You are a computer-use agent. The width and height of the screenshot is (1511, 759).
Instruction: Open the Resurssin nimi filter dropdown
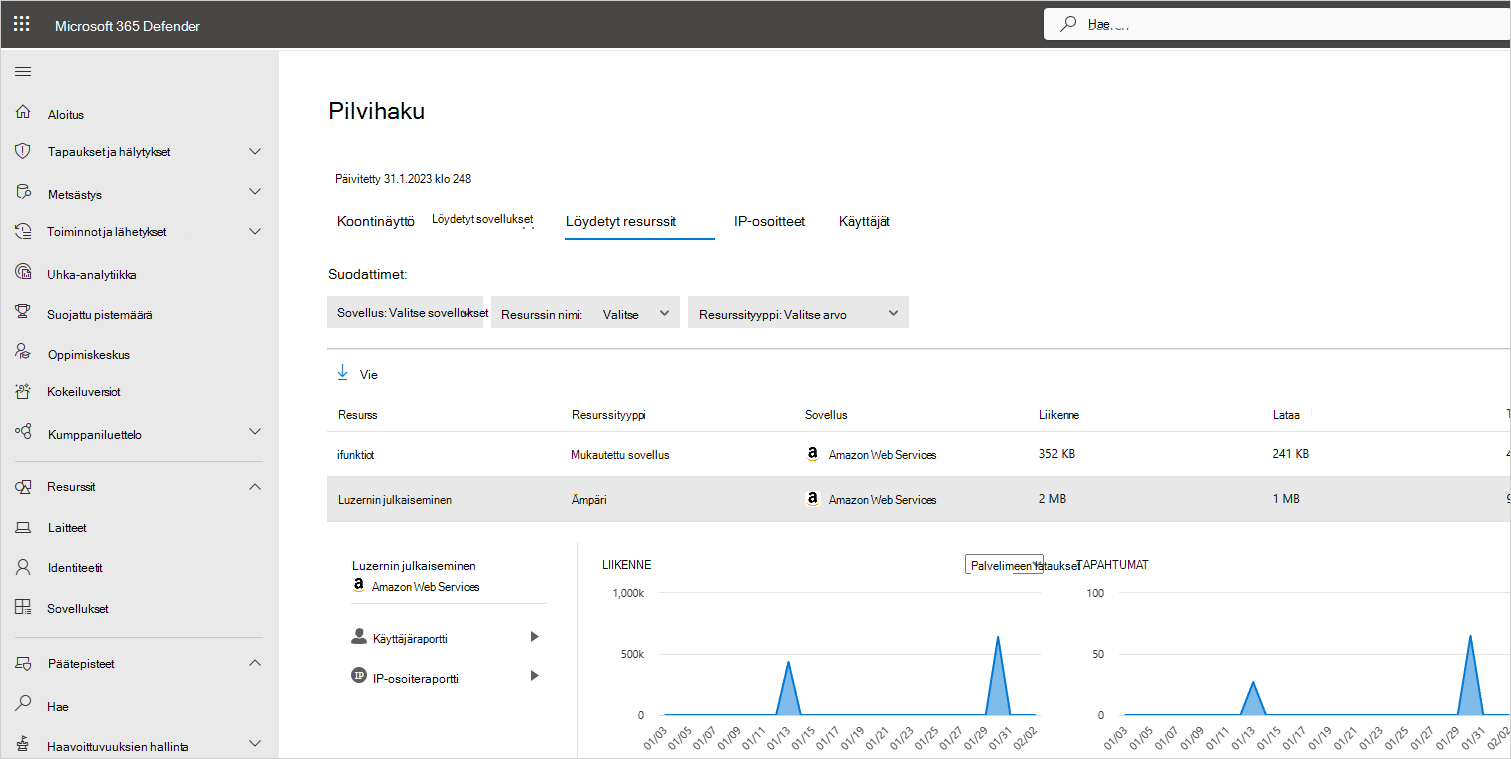click(x=585, y=312)
